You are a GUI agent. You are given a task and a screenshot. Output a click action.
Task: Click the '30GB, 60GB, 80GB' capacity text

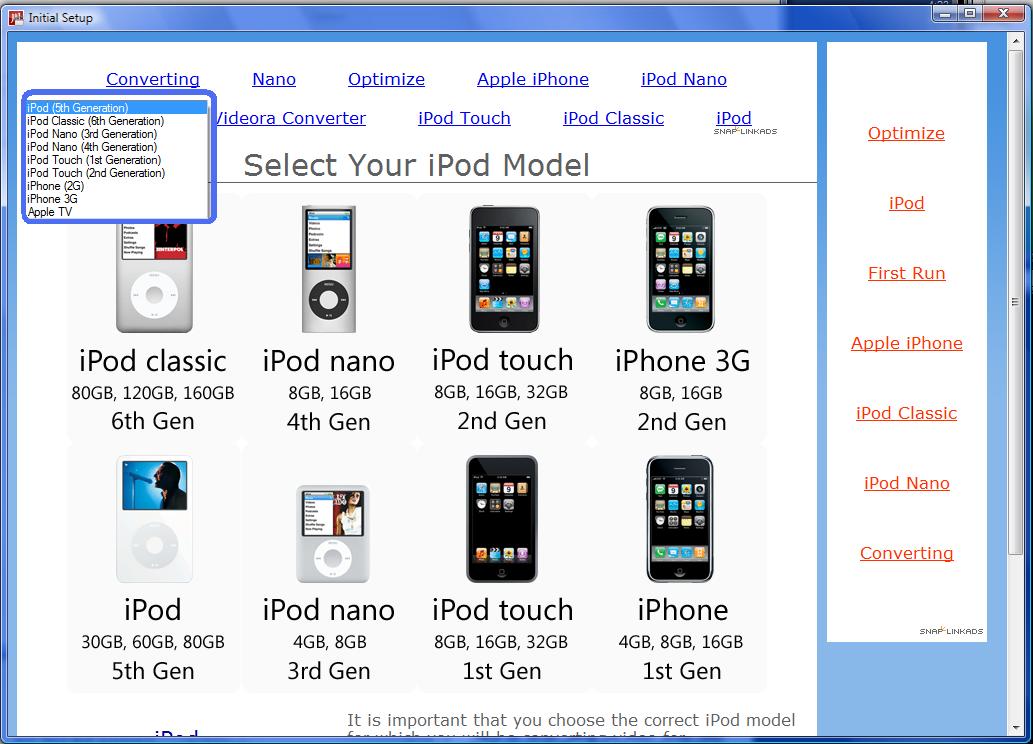pyautogui.click(x=153, y=643)
